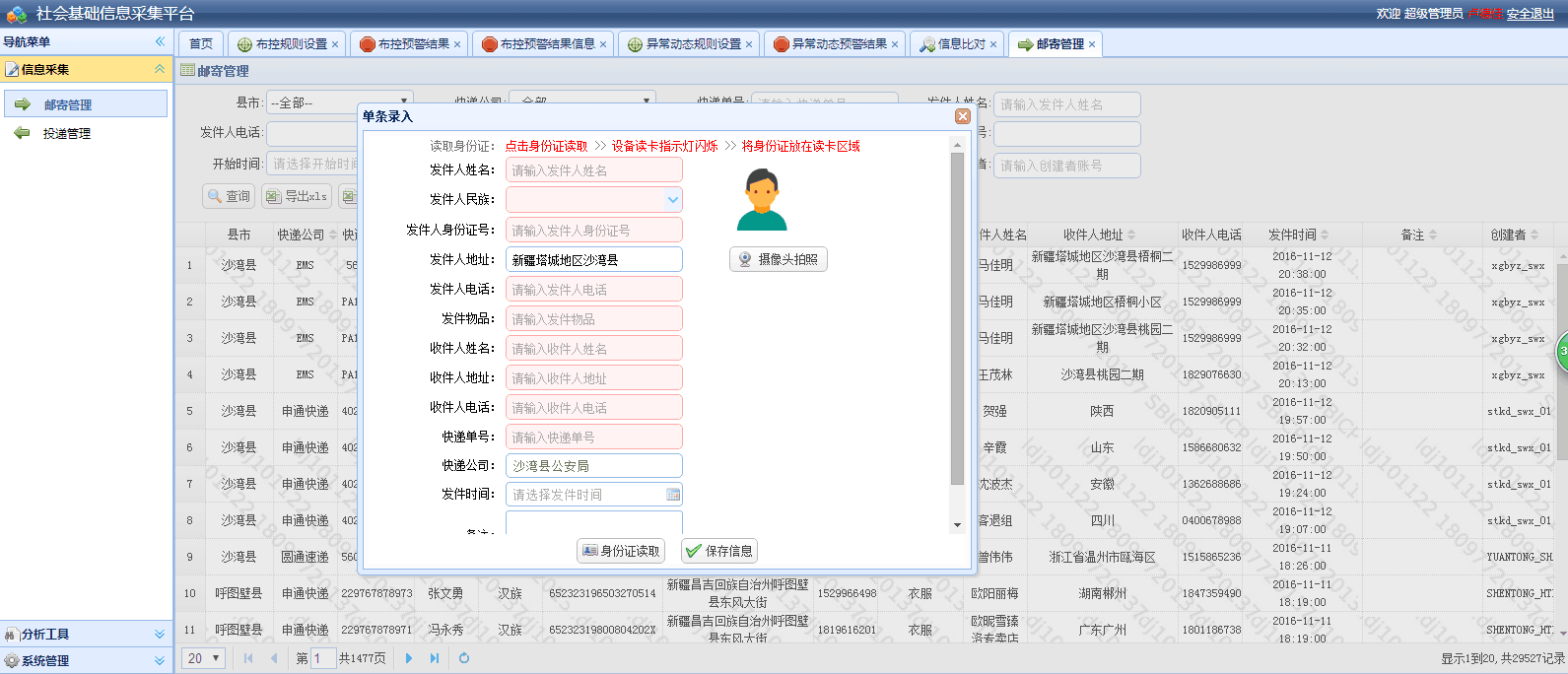The width and height of the screenshot is (1568, 674).
Task: Switch to the 信息比对 tab
Action: pos(953,44)
